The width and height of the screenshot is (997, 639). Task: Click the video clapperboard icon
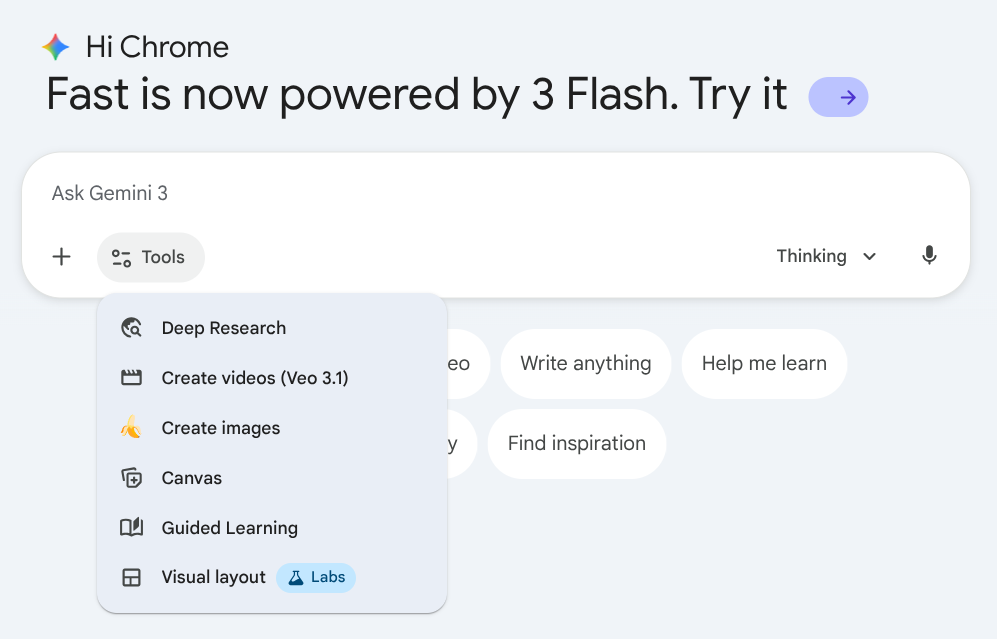tap(131, 378)
